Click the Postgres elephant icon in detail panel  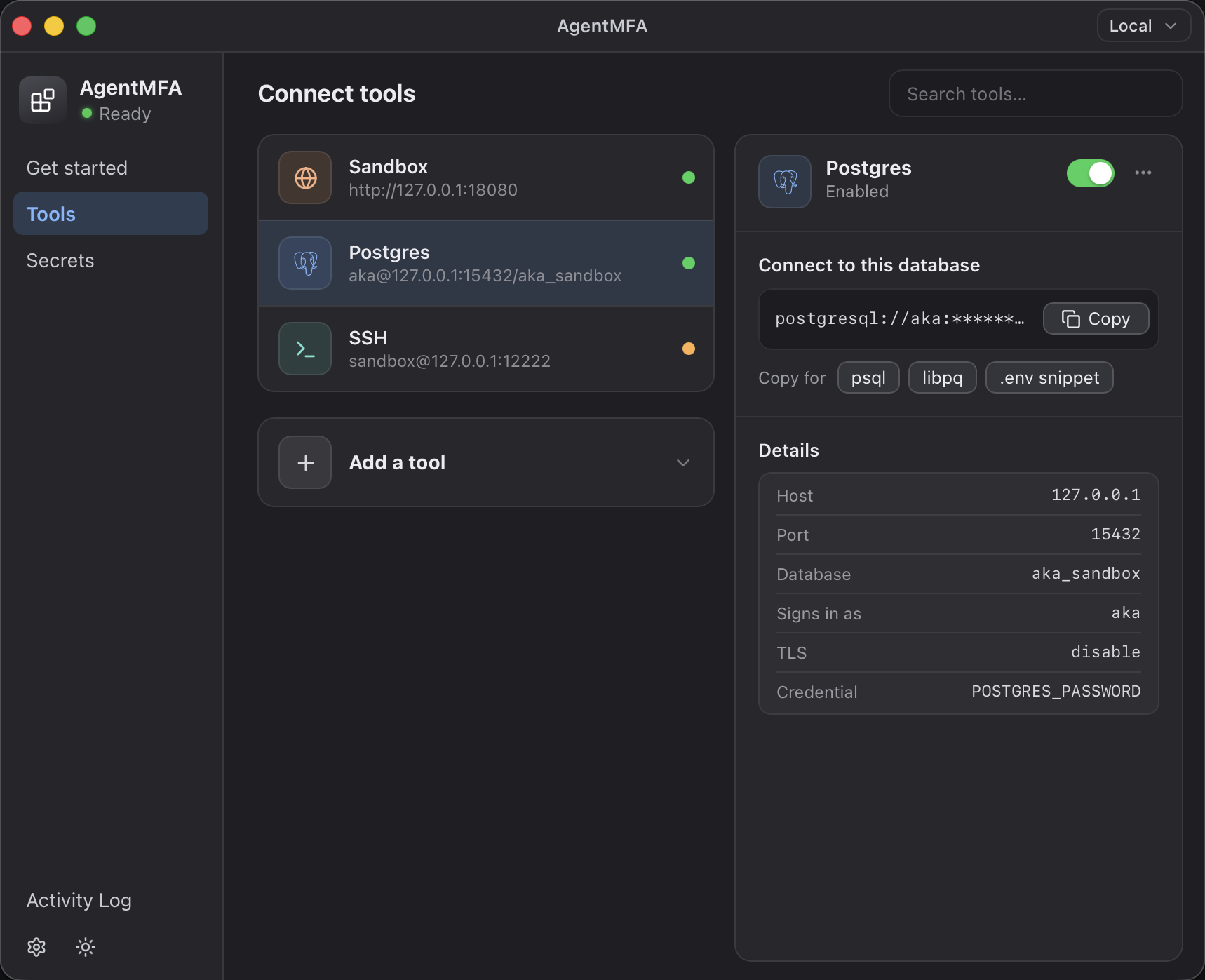(785, 182)
